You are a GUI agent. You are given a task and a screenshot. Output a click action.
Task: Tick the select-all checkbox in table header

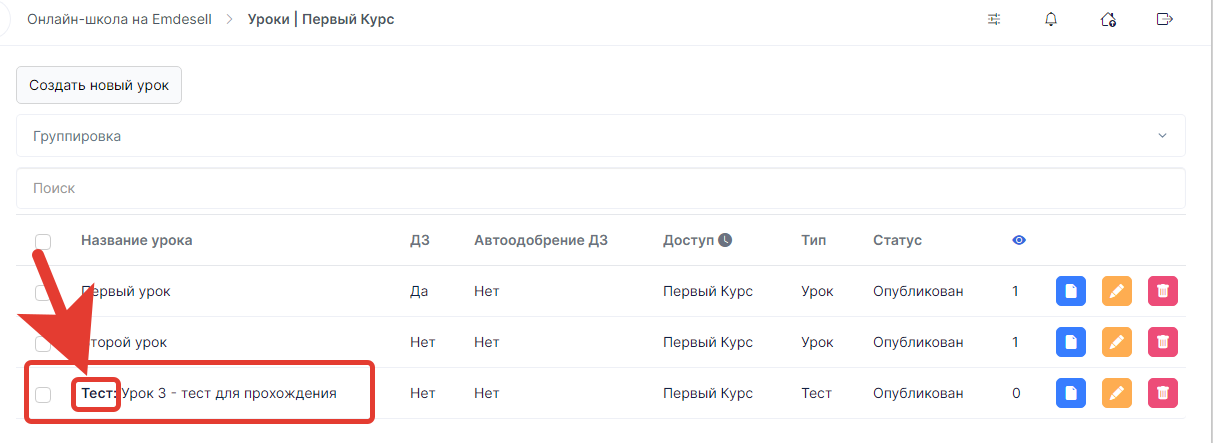tap(43, 241)
